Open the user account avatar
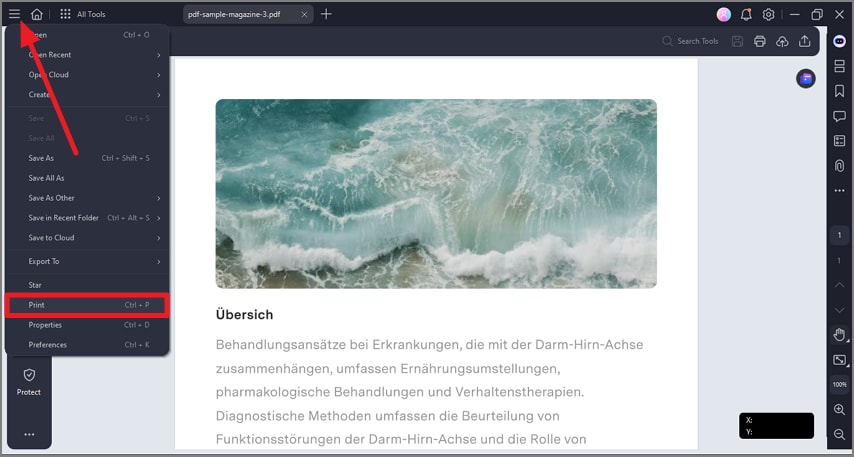 724,15
